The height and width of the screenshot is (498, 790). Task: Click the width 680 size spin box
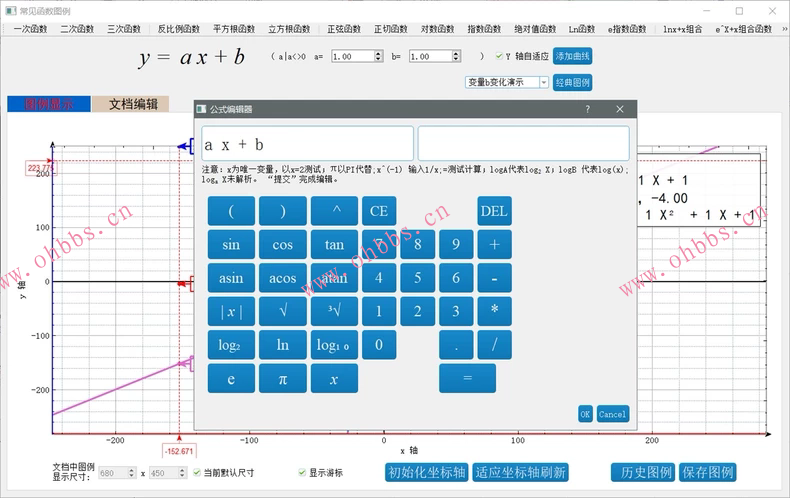click(117, 473)
